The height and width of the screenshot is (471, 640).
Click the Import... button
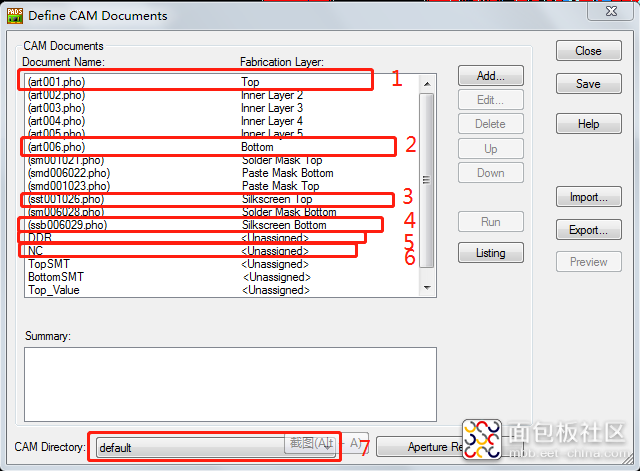point(589,197)
